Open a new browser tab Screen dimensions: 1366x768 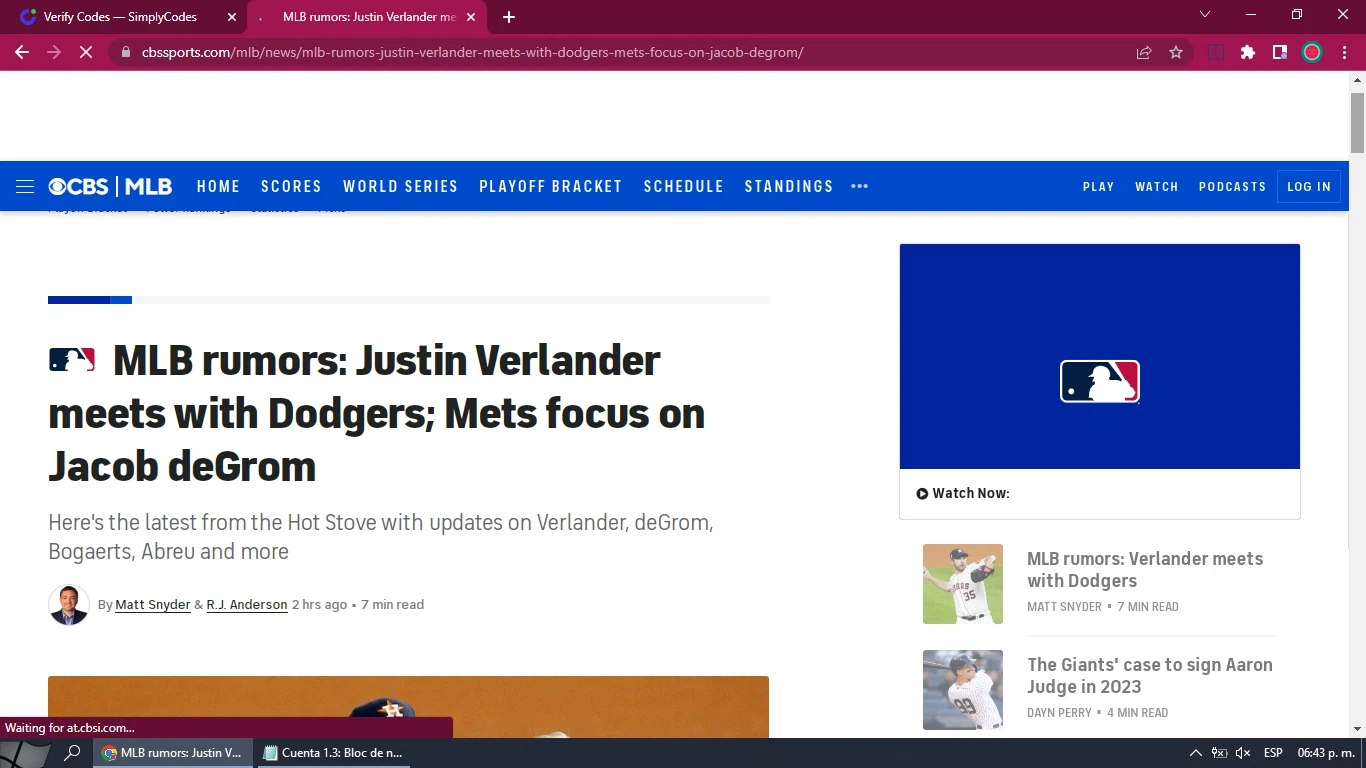(509, 17)
